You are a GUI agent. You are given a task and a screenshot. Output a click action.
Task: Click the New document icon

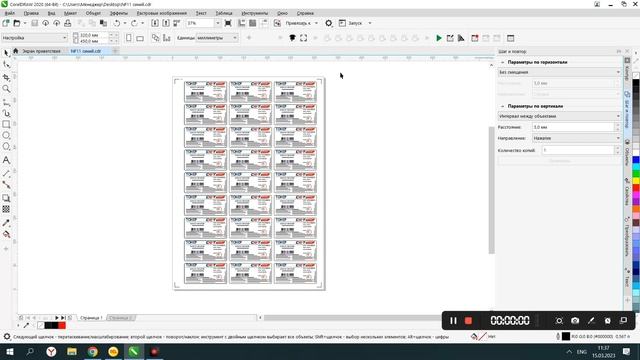6,23
